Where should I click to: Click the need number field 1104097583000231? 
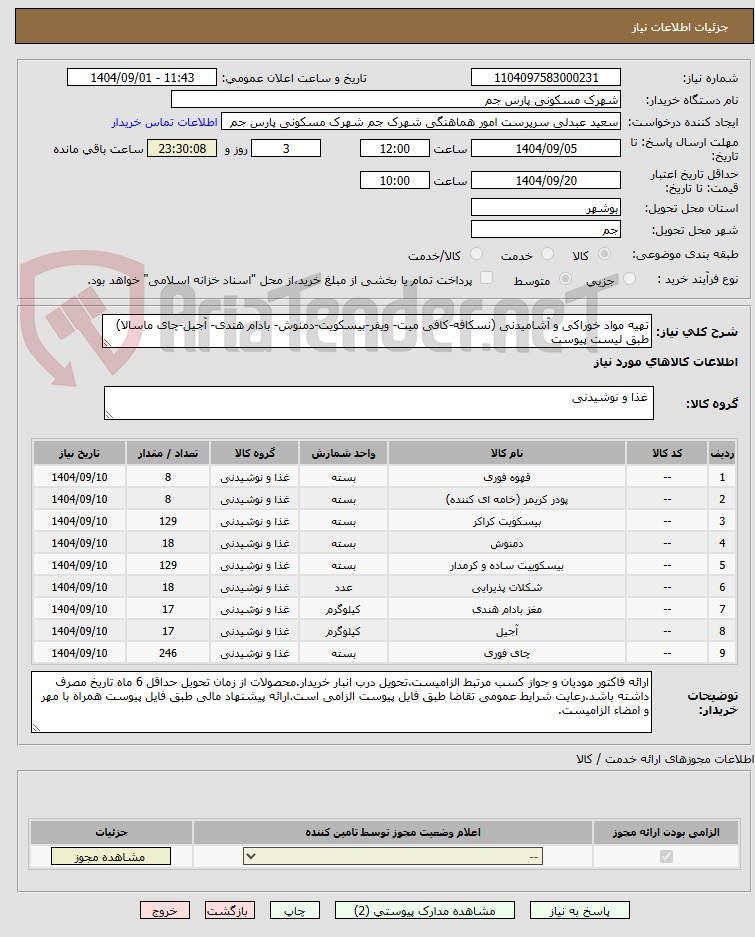coord(546,78)
